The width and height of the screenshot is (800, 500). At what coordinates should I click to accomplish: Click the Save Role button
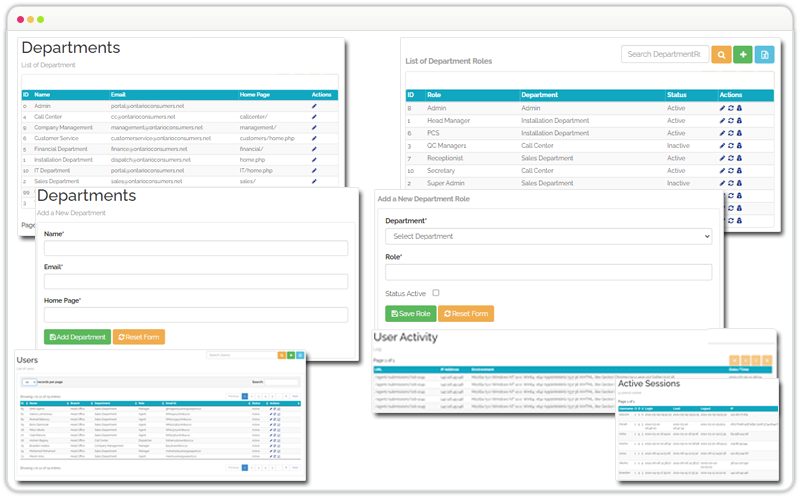coord(411,314)
